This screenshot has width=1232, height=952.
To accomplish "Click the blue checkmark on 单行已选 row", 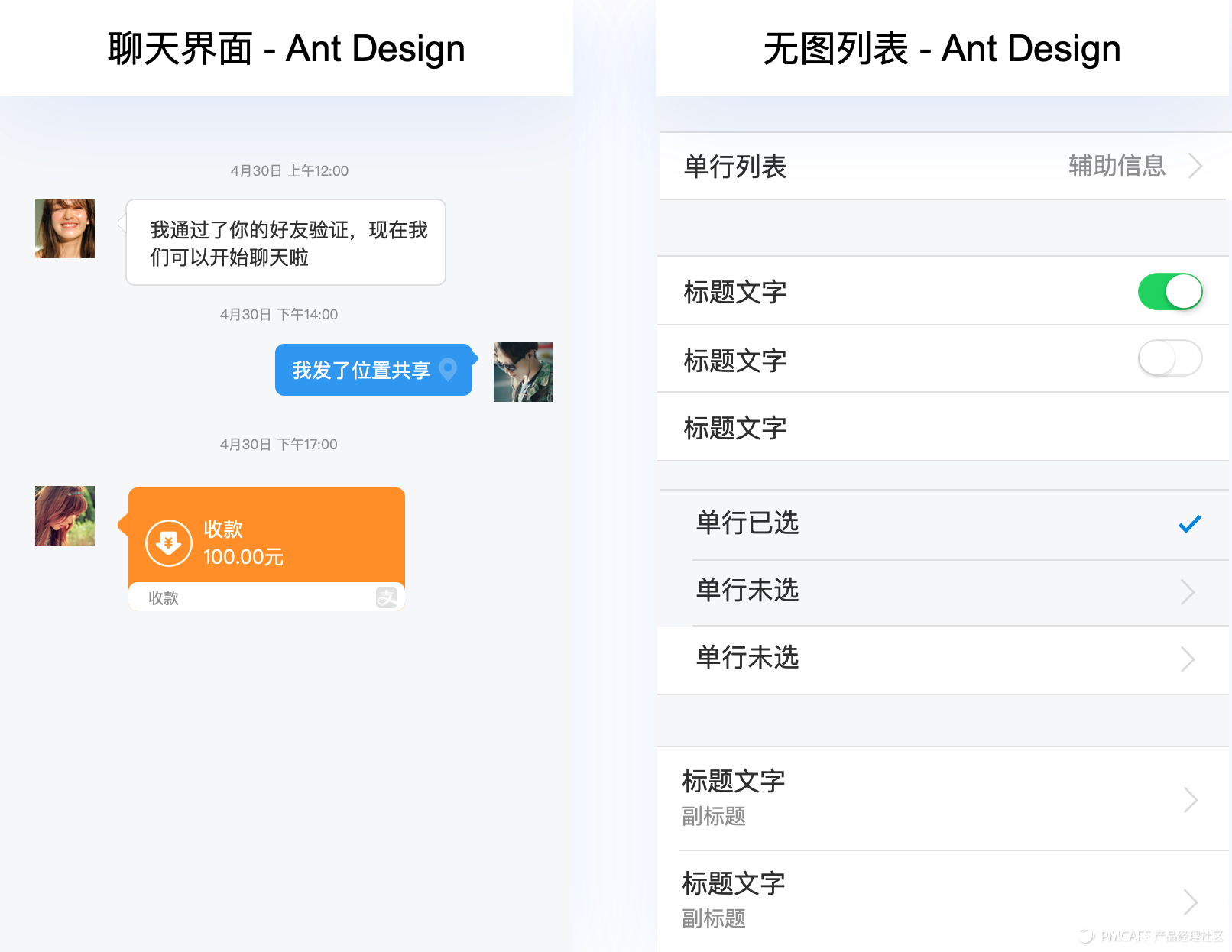I will [1189, 524].
